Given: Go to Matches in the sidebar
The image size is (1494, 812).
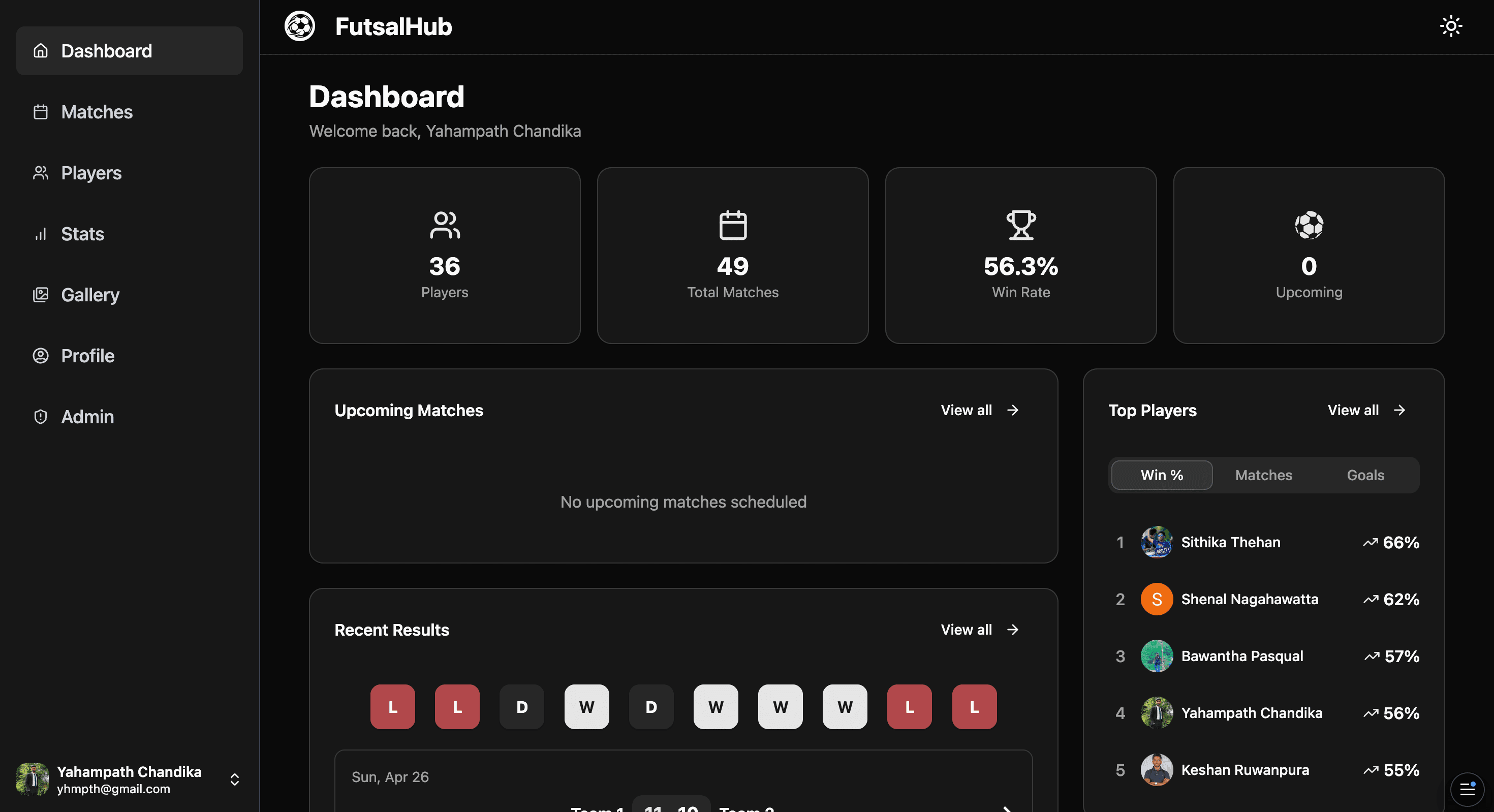Looking at the screenshot, I should [130, 111].
